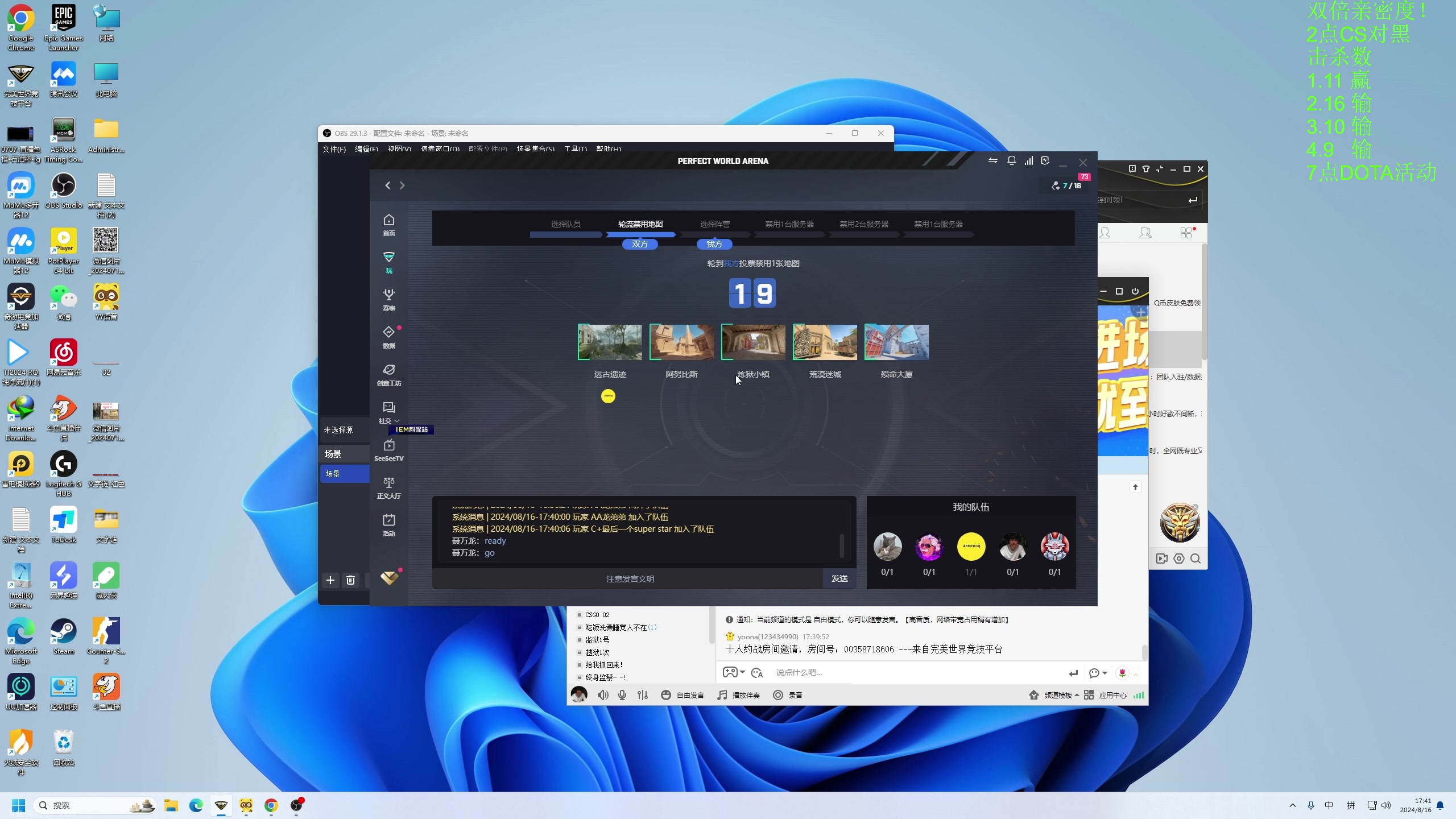Select the 玩 play icon in sidebar
The image size is (1456, 819).
click(389, 263)
